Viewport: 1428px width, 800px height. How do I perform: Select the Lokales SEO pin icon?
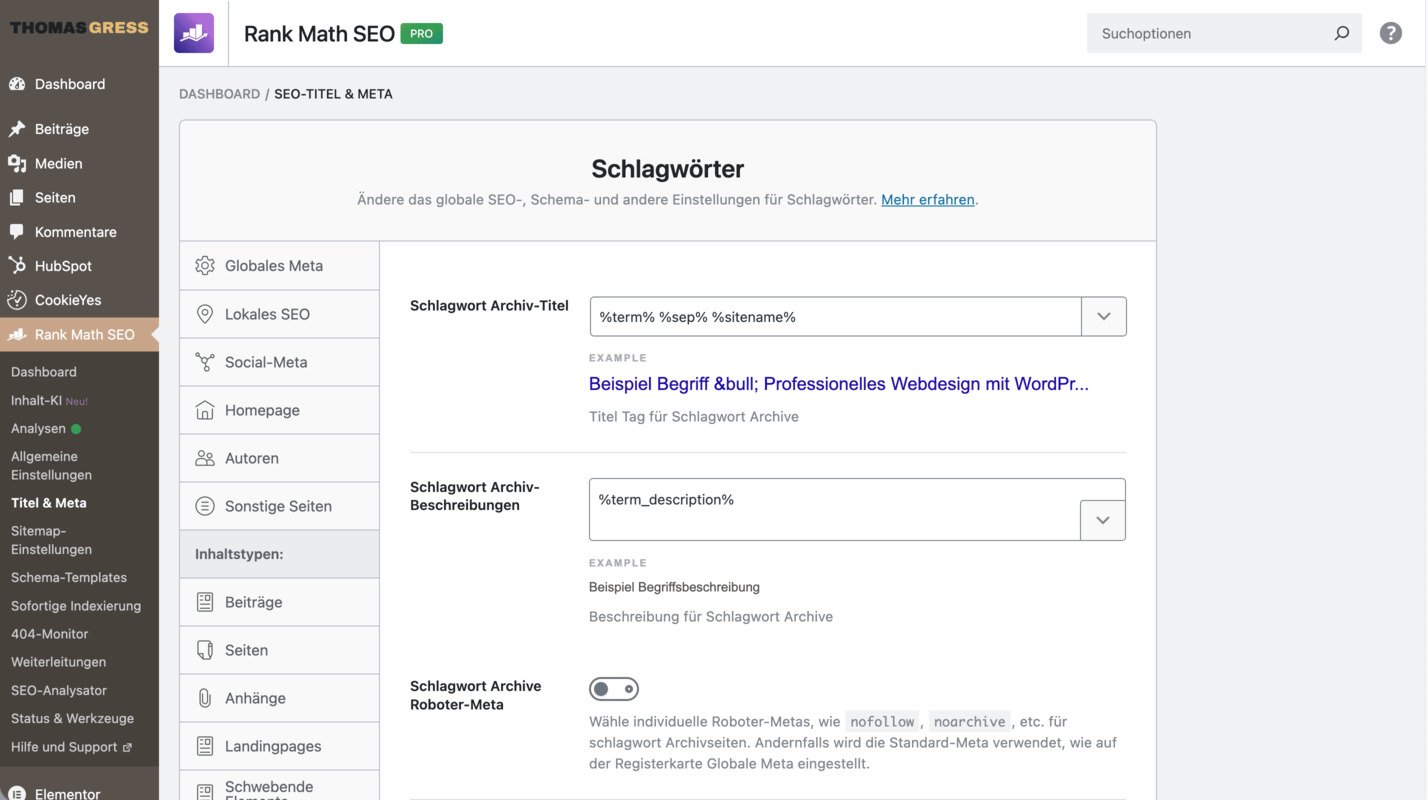point(205,314)
